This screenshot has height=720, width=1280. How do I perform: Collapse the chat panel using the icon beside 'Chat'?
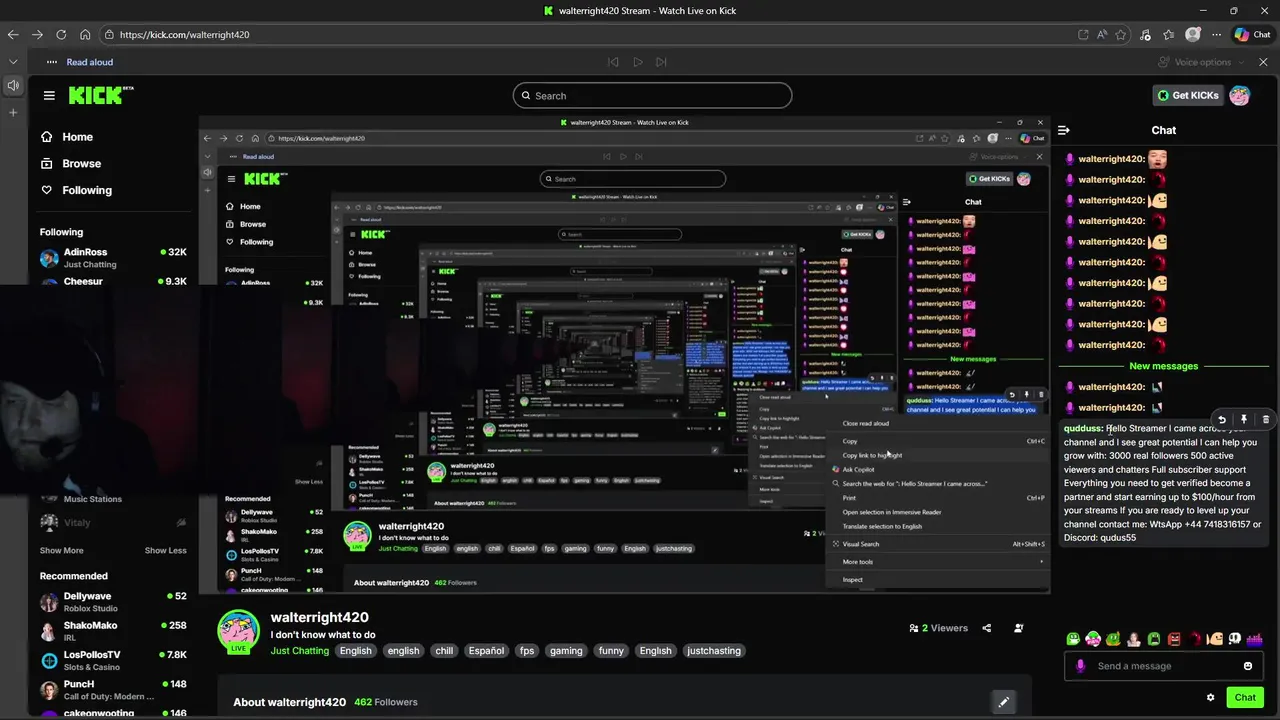[x=1064, y=130]
